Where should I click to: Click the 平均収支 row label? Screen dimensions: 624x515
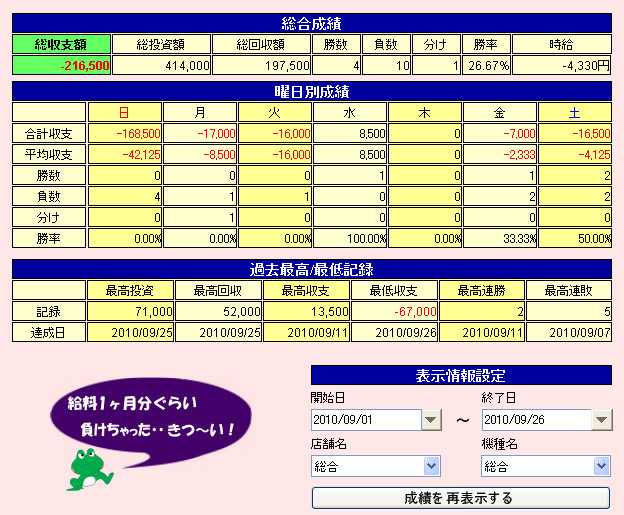49,154
